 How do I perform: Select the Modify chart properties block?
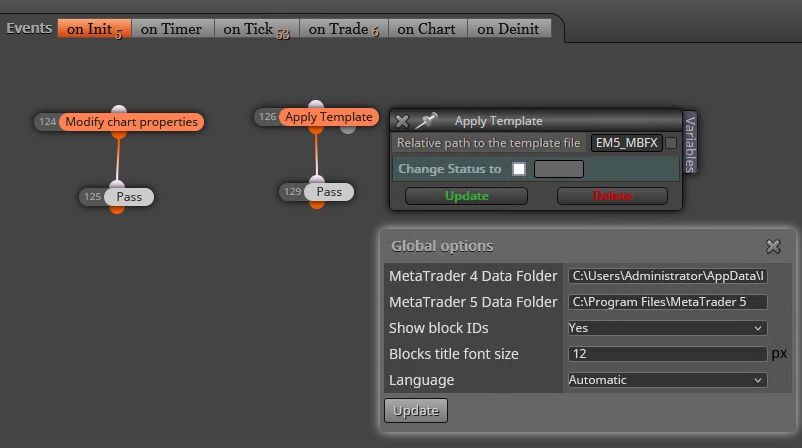coord(131,122)
